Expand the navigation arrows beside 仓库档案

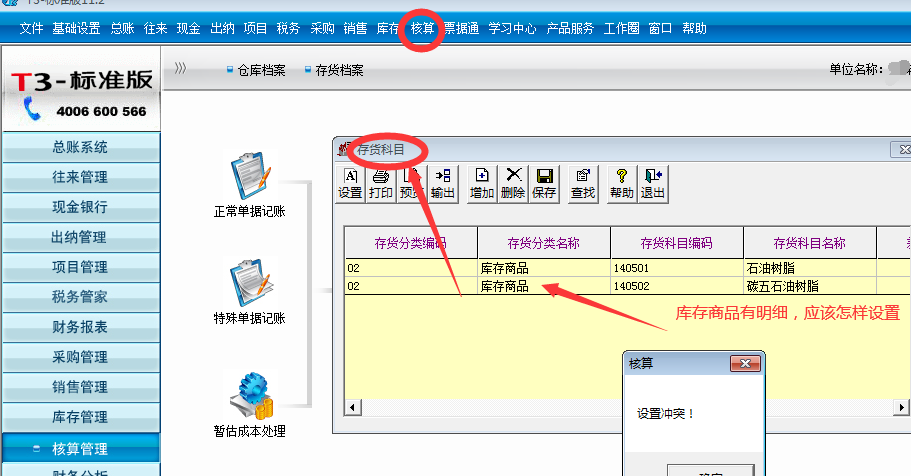click(181, 69)
